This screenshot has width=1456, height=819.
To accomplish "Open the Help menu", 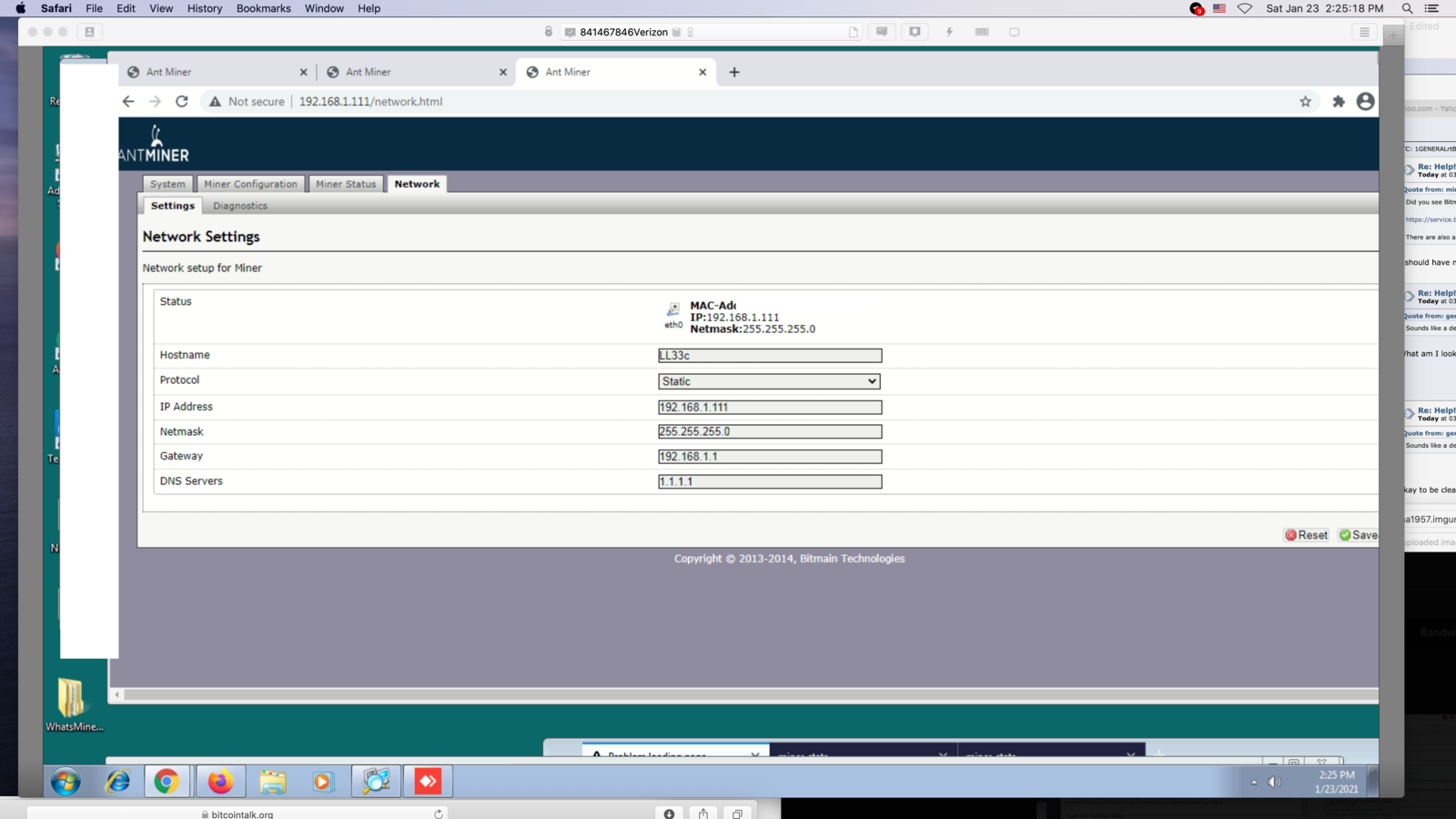I will pyautogui.click(x=369, y=8).
